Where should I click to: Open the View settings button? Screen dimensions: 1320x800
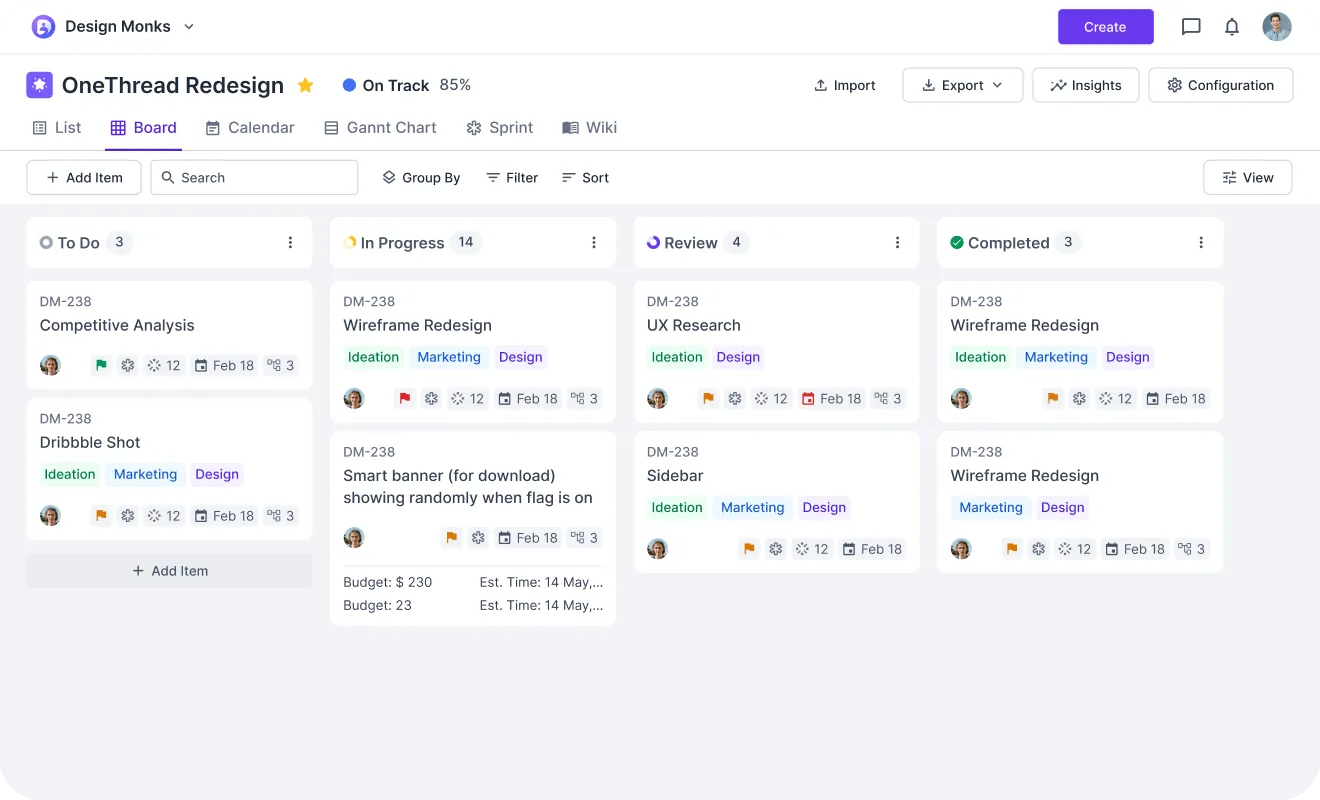tap(1248, 177)
